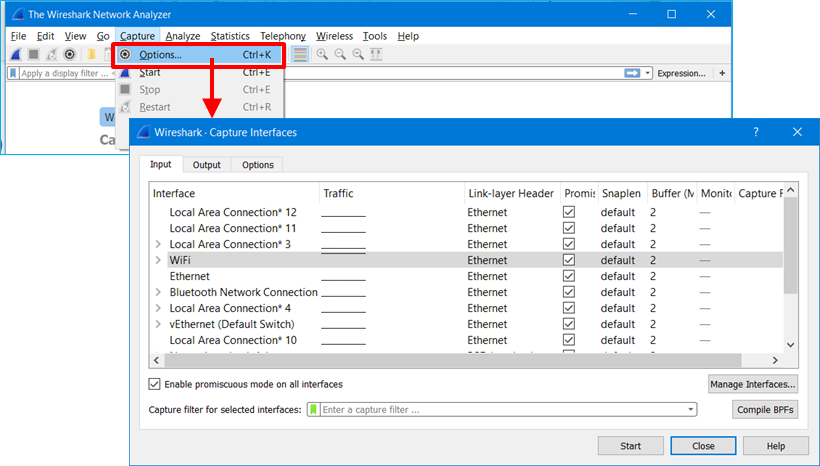
Task: Open the Capture menu
Action: pos(137,36)
